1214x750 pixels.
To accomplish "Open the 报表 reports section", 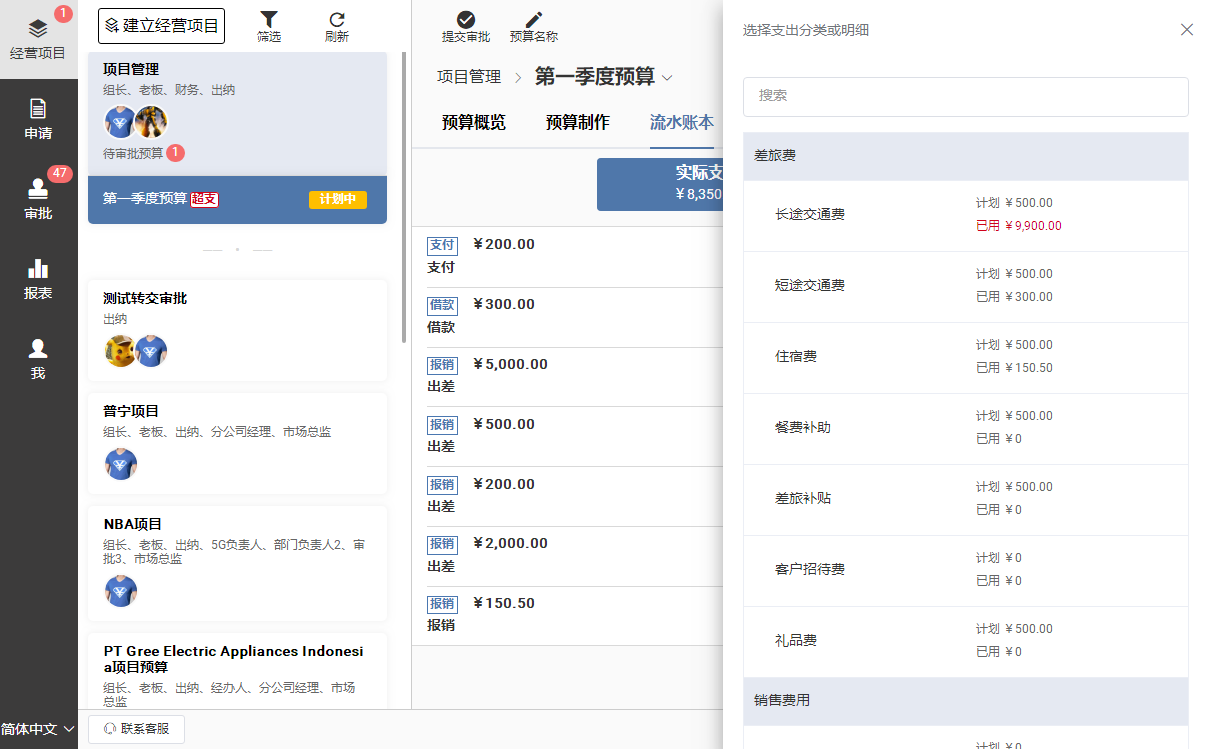I will pos(38,279).
